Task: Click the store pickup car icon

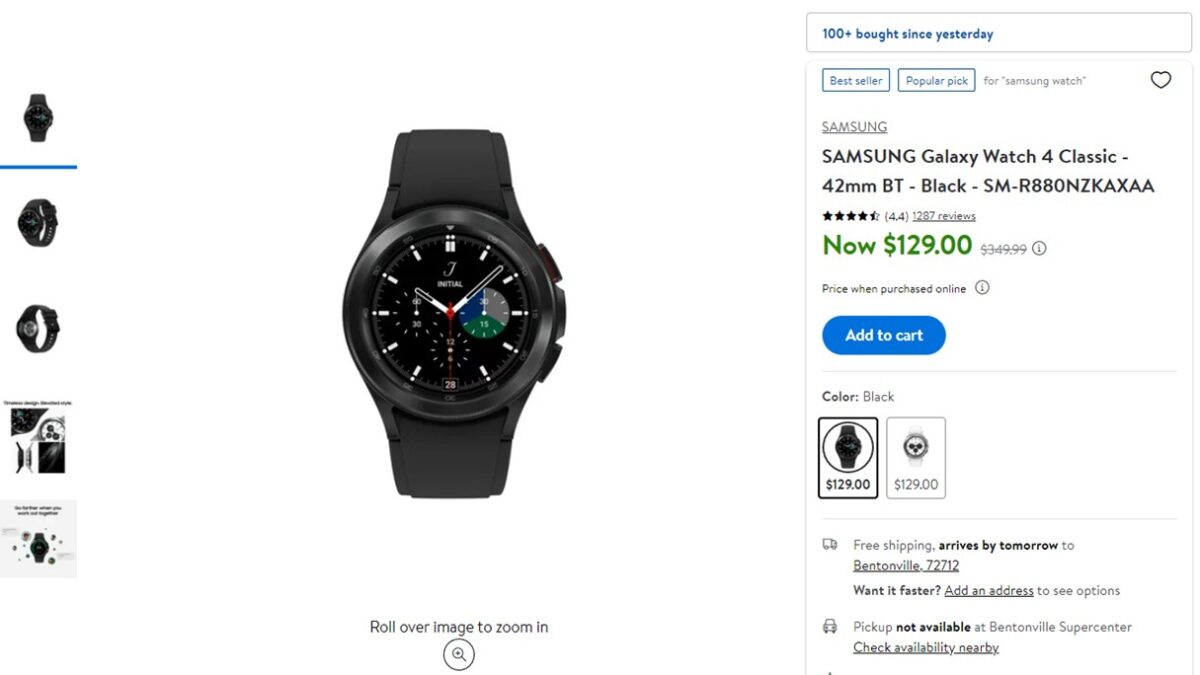Action: (x=830, y=627)
